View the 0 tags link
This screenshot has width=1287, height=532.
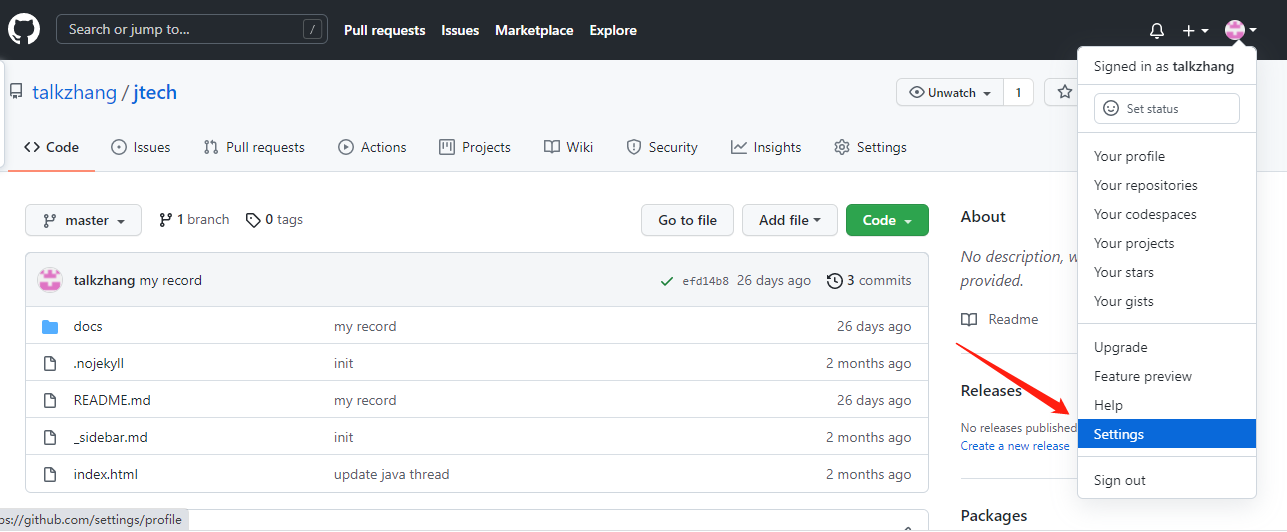(x=275, y=220)
